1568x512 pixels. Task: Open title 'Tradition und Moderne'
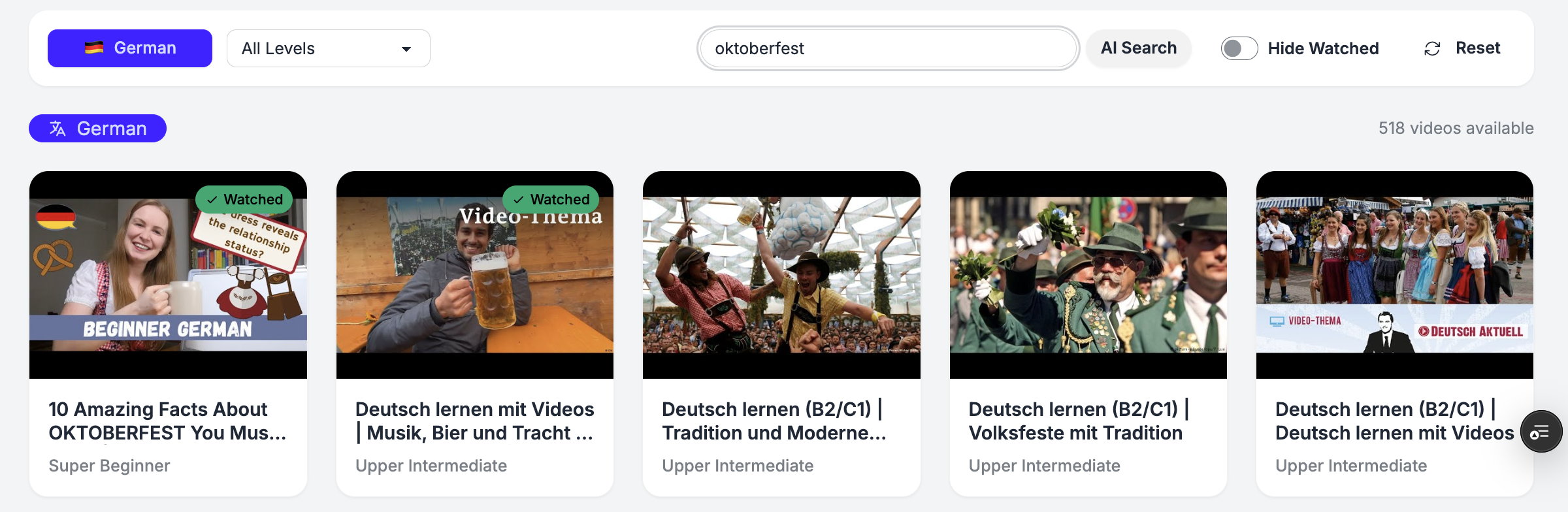point(774,421)
